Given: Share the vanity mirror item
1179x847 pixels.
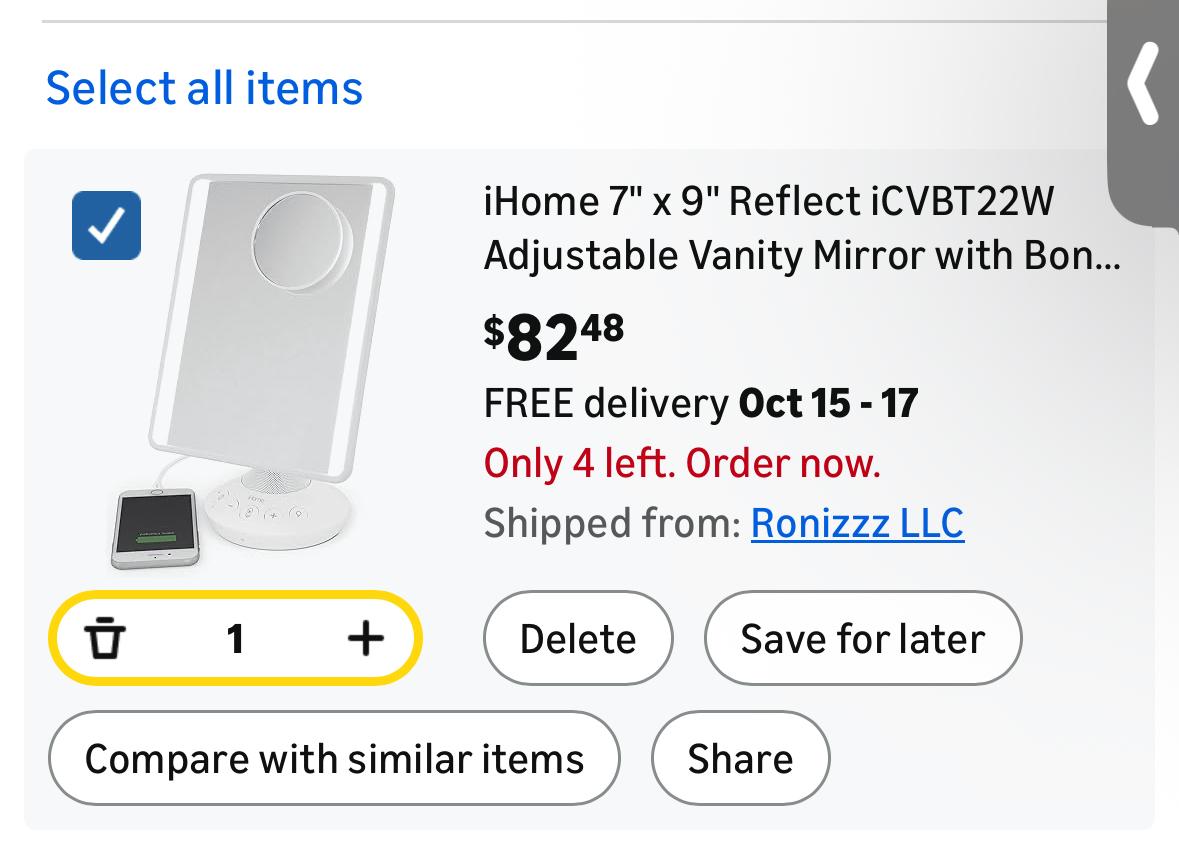Looking at the screenshot, I should pyautogui.click(x=740, y=758).
